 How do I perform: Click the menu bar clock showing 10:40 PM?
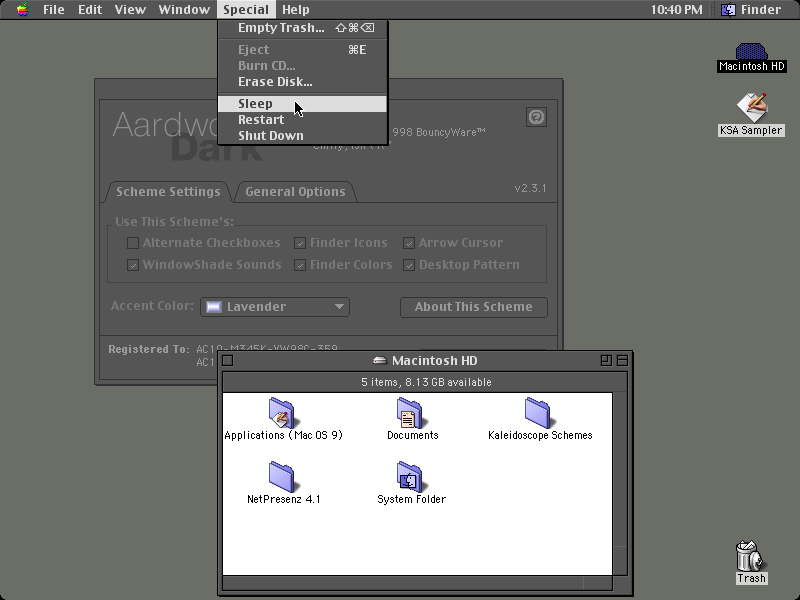click(x=677, y=10)
